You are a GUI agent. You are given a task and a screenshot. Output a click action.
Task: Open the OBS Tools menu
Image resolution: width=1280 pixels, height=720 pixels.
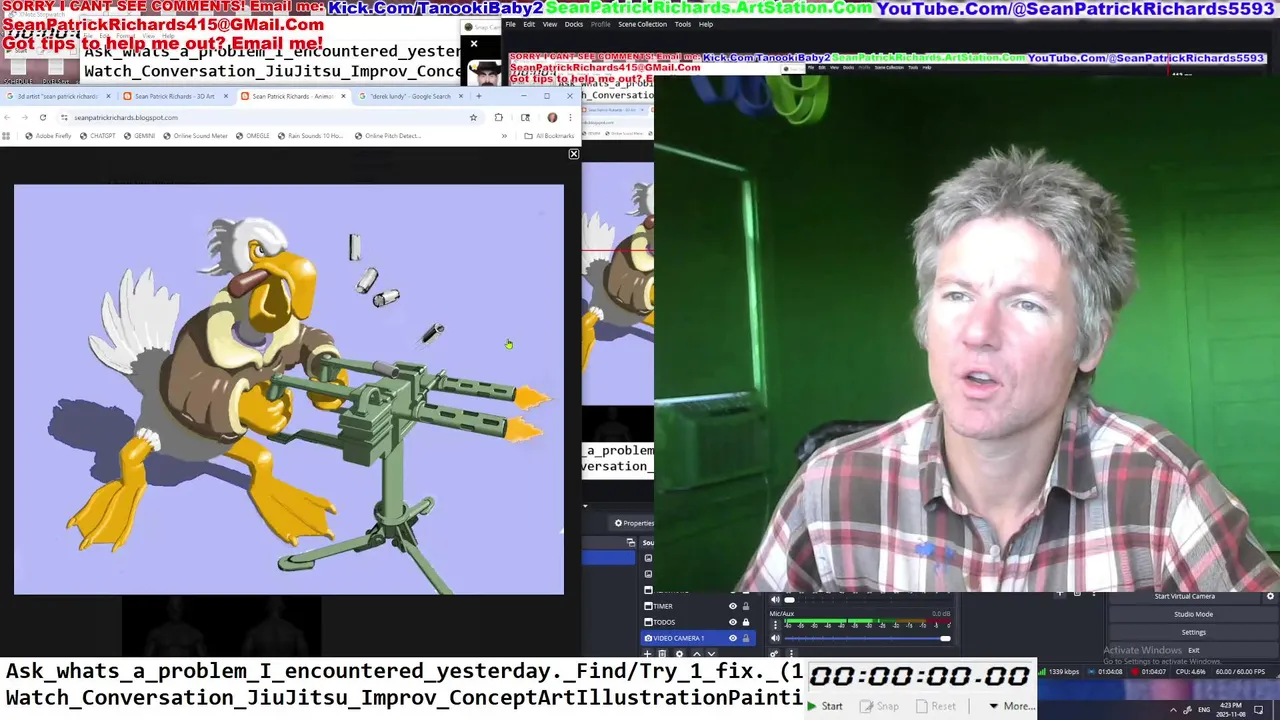683,24
